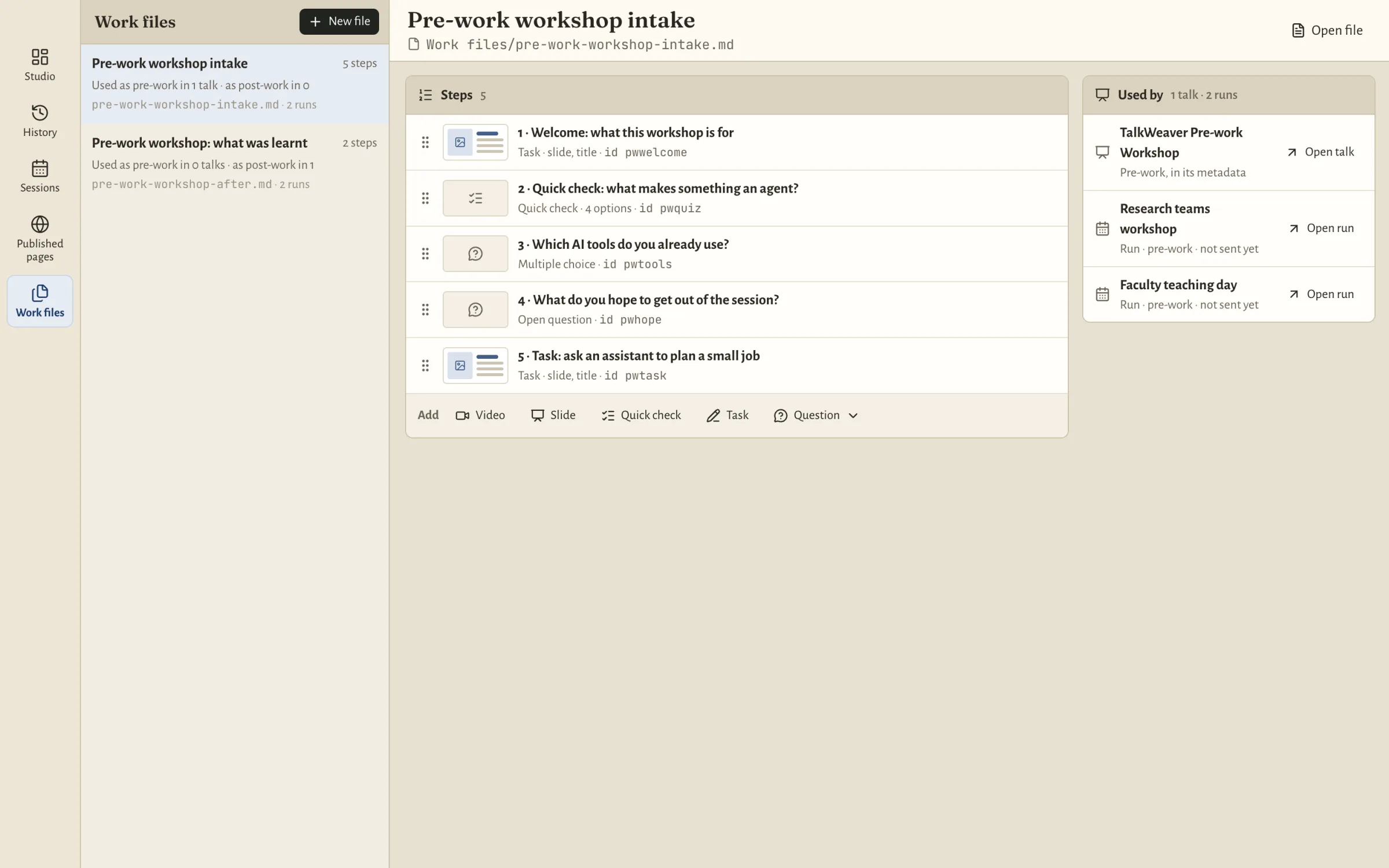Add a Task step
Screen dimensions: 1389x868
tap(727, 415)
